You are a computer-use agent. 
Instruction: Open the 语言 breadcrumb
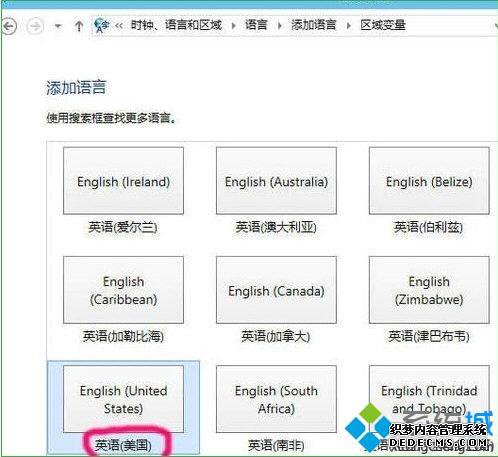pyautogui.click(x=256, y=25)
